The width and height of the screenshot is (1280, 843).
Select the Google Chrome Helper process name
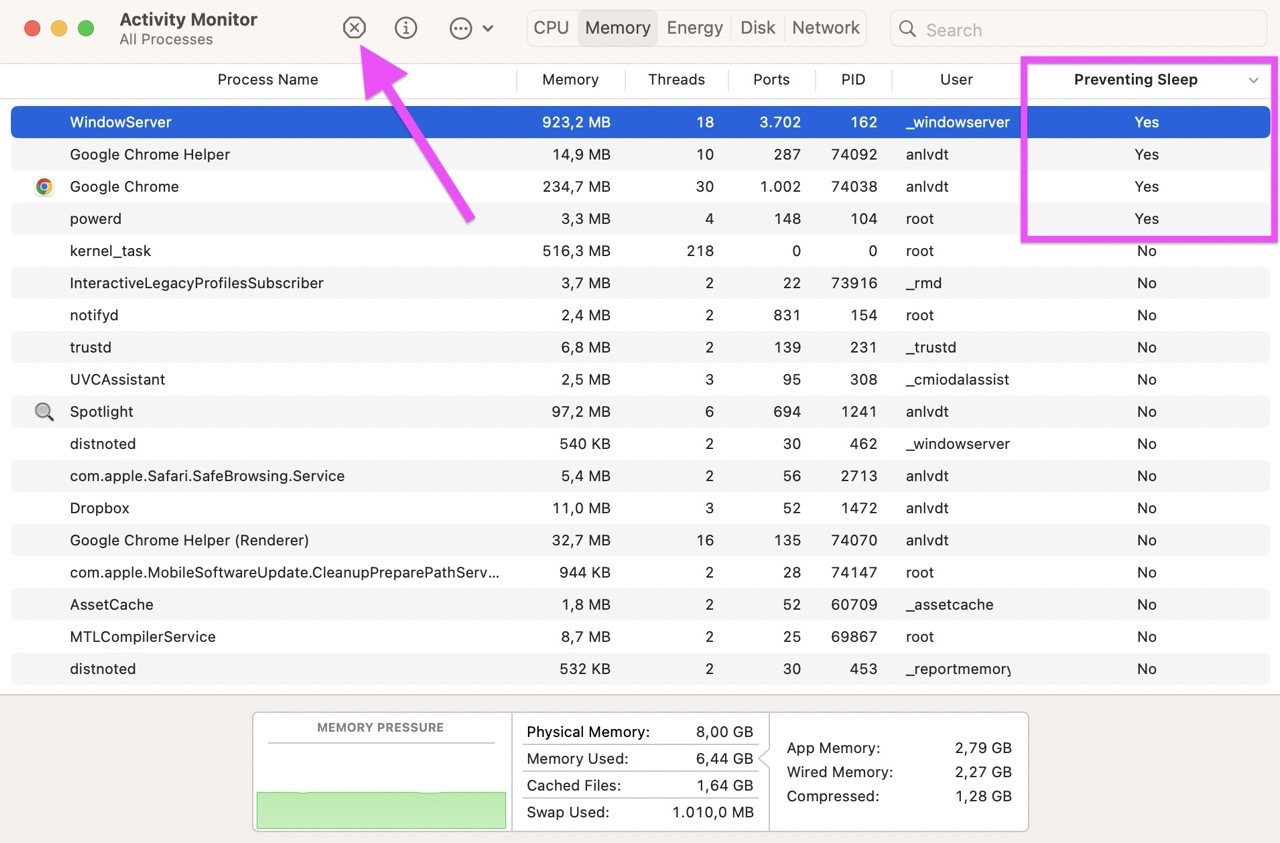pos(150,155)
